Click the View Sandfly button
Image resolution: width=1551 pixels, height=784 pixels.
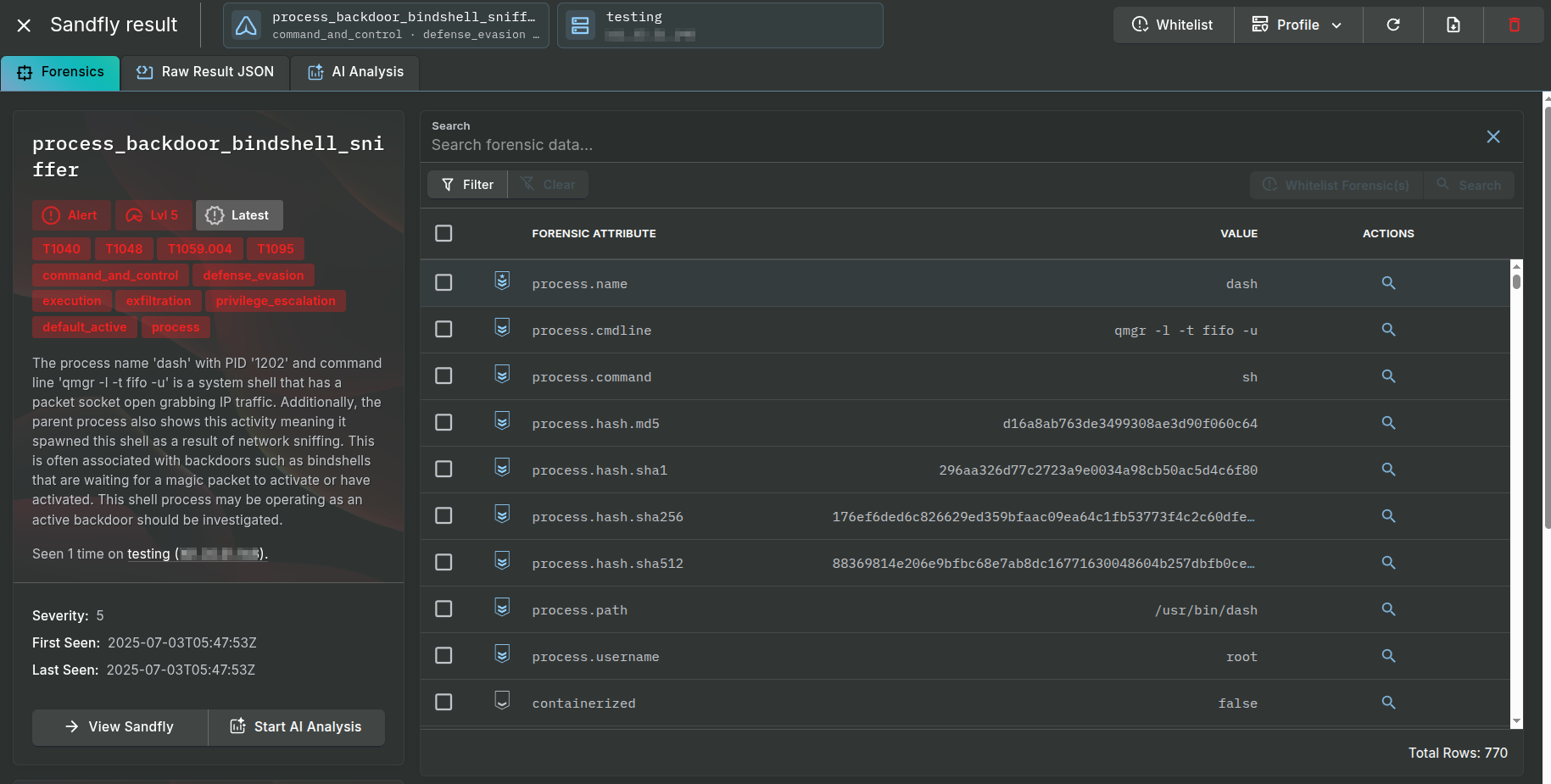click(120, 727)
